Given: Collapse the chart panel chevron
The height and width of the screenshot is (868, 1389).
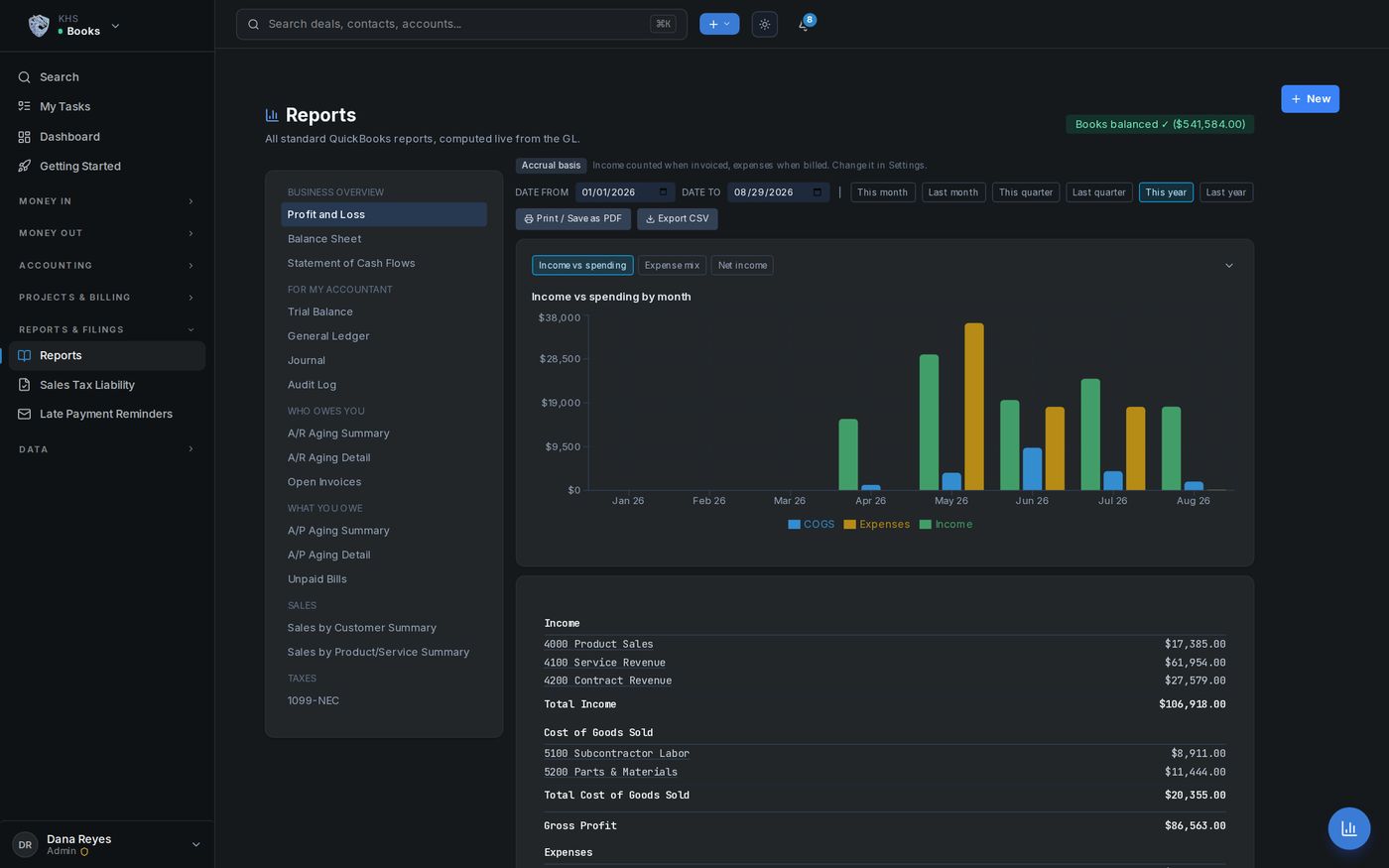Looking at the screenshot, I should [x=1229, y=266].
